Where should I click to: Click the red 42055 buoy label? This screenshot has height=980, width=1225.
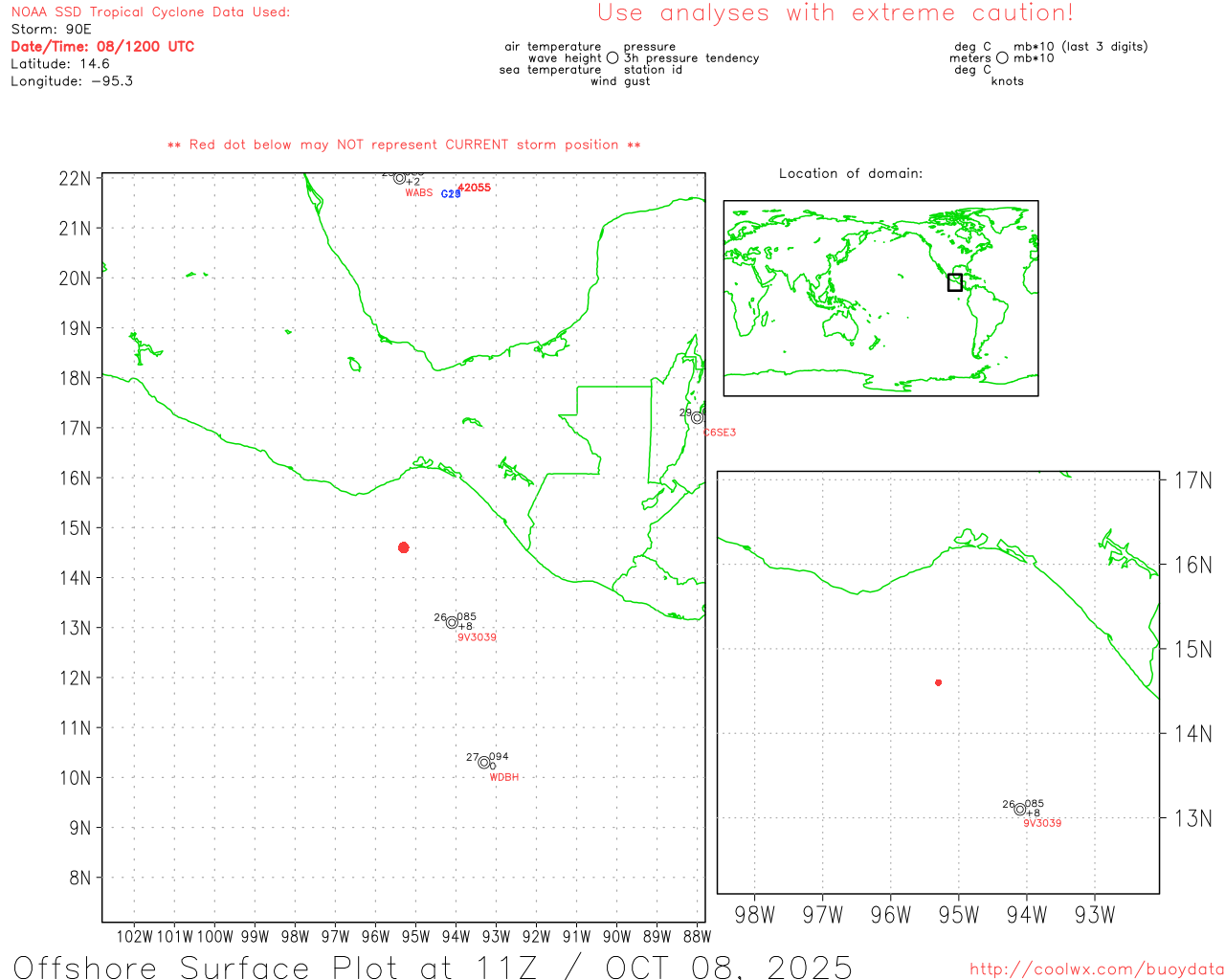(x=474, y=188)
